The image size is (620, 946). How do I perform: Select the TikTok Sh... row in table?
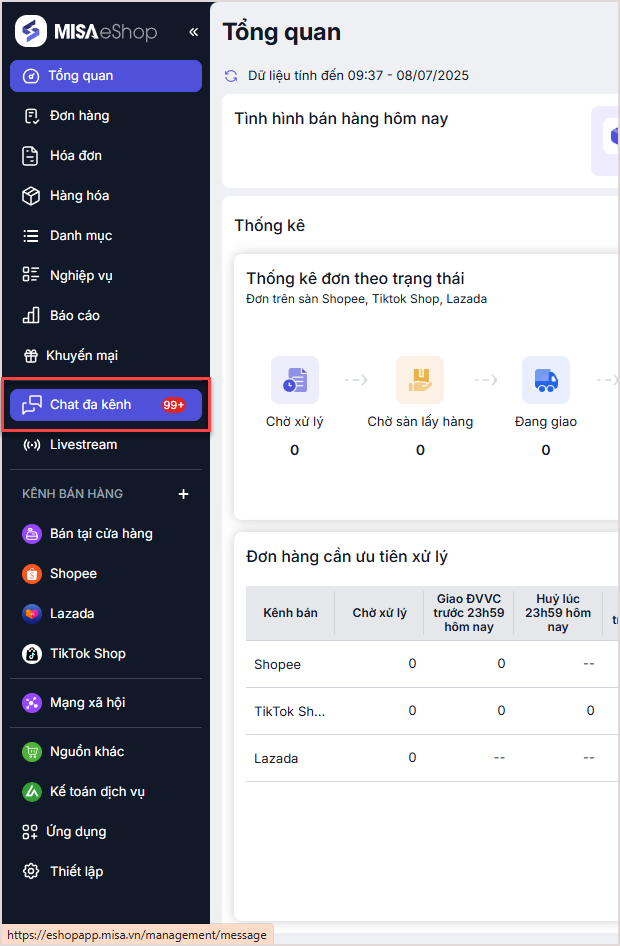[432, 711]
